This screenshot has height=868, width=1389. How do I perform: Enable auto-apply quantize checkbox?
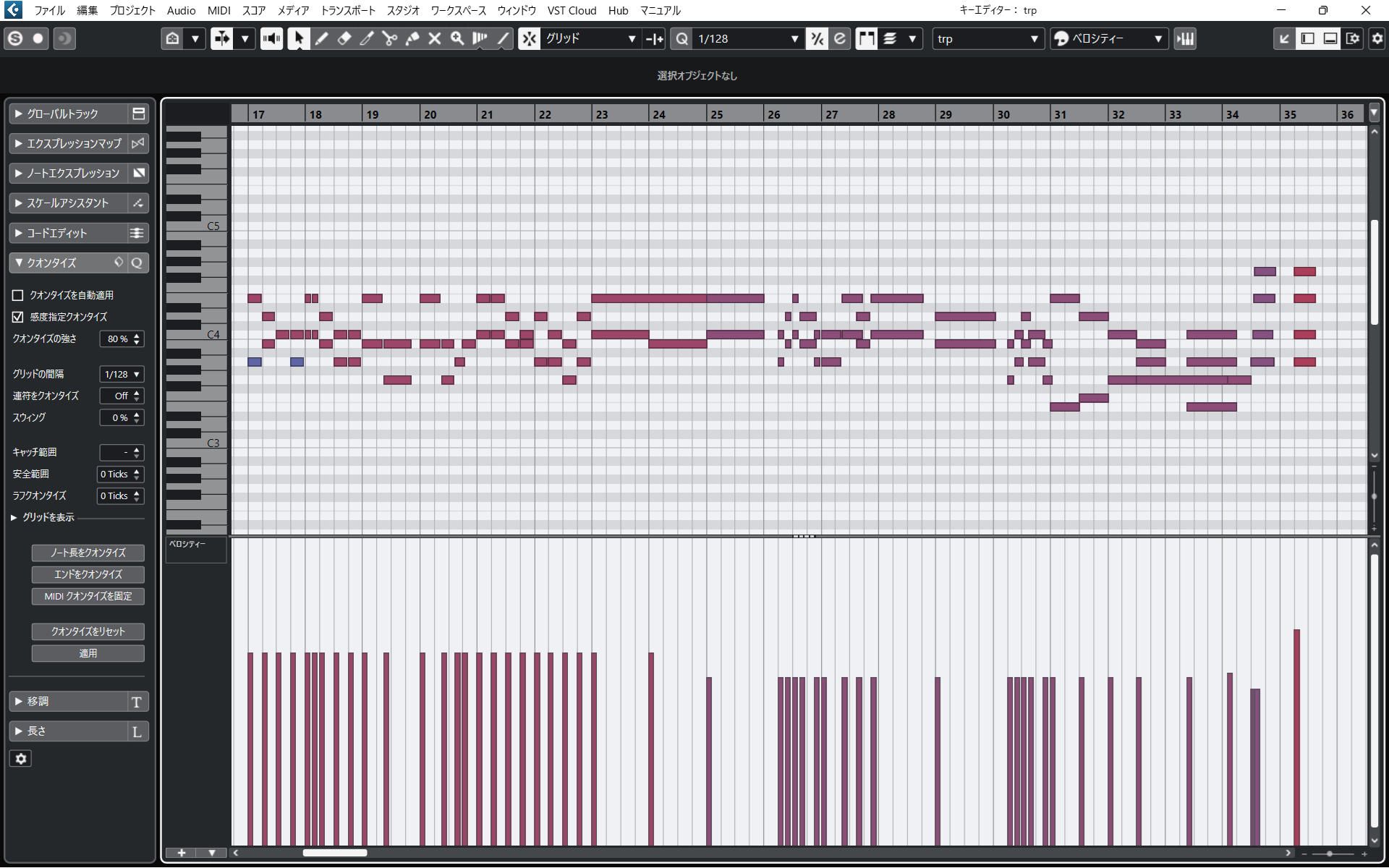click(18, 295)
